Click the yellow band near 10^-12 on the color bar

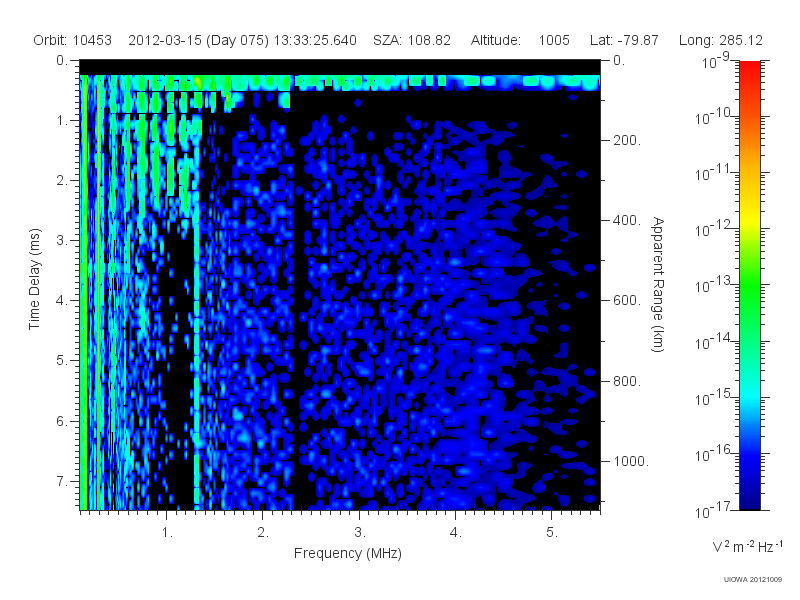(x=749, y=223)
